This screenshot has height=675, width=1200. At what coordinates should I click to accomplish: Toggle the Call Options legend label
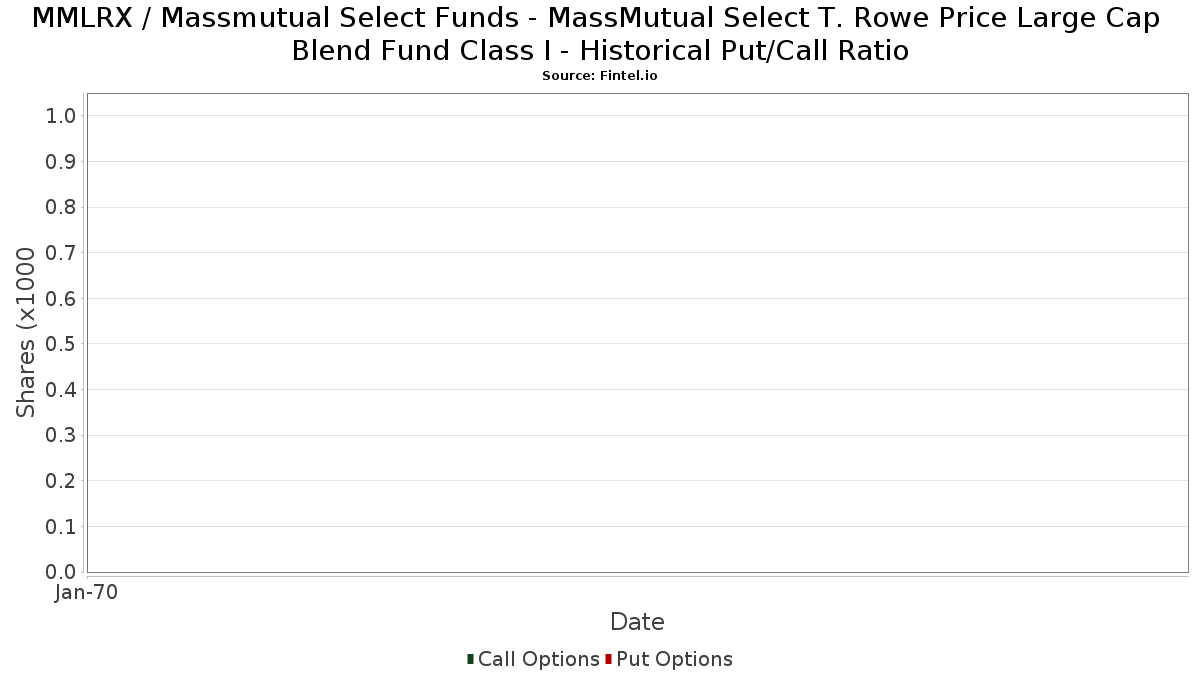[x=538, y=659]
